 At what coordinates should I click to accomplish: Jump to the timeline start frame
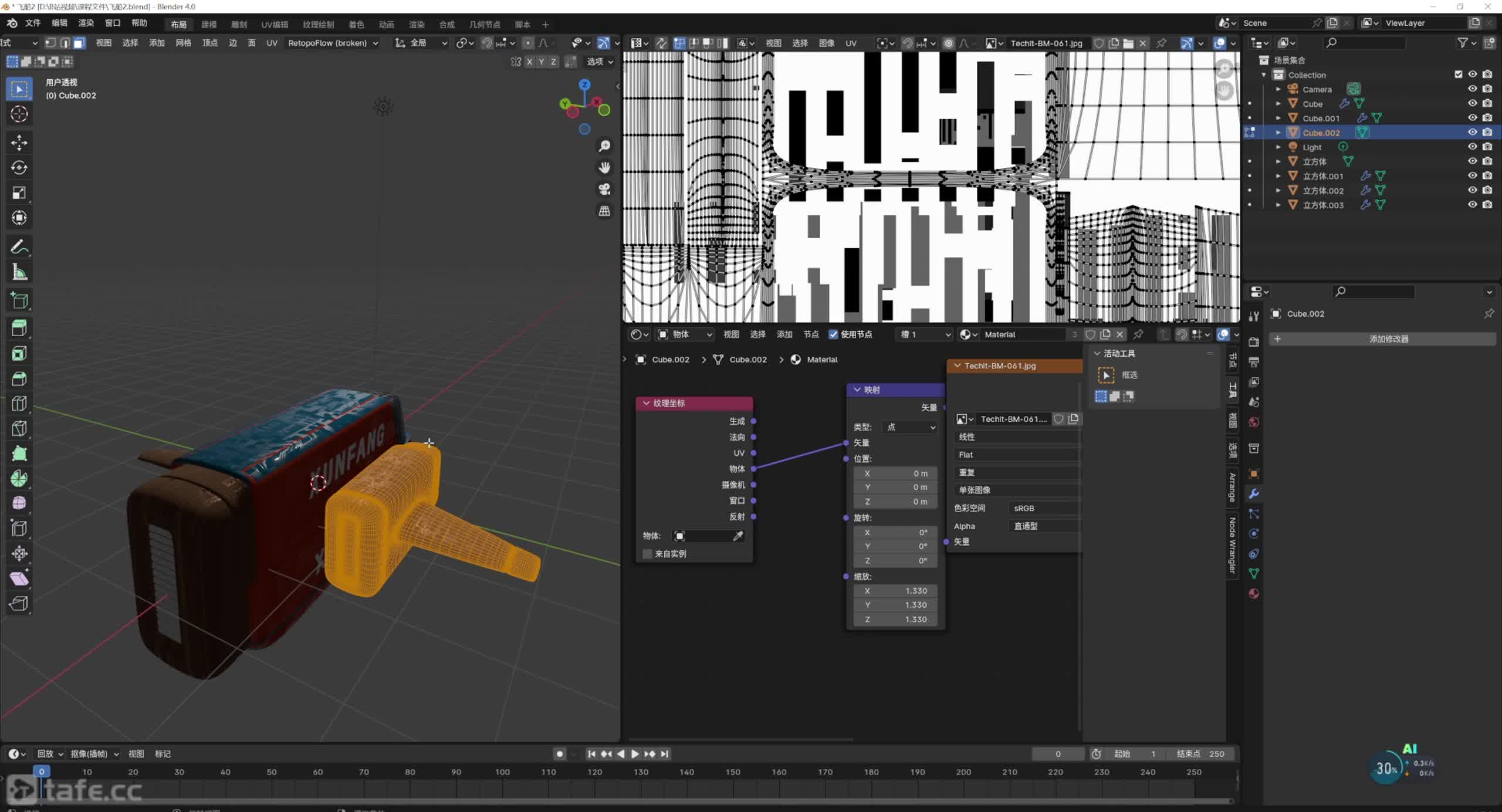pos(591,754)
